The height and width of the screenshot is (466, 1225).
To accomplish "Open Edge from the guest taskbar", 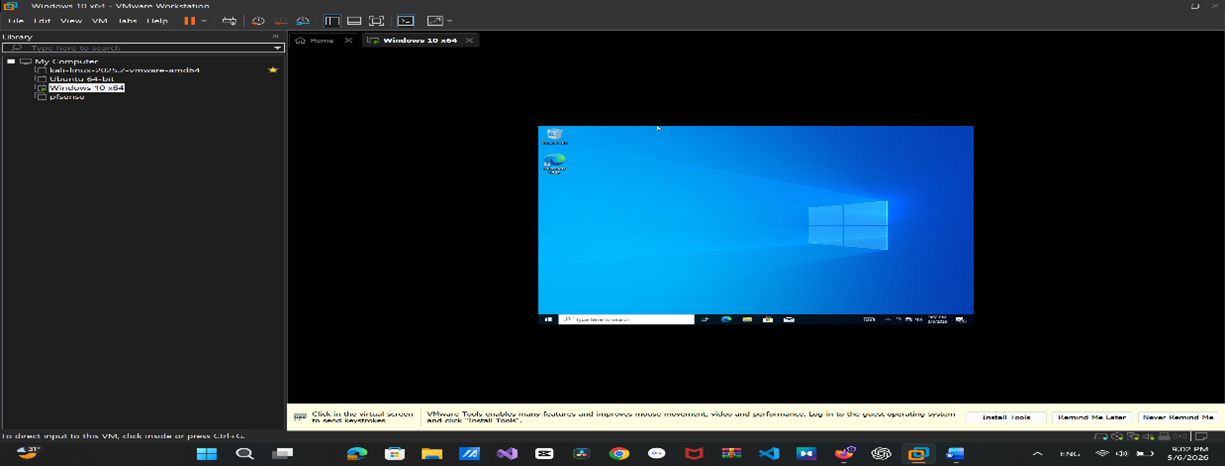I will click(727, 320).
